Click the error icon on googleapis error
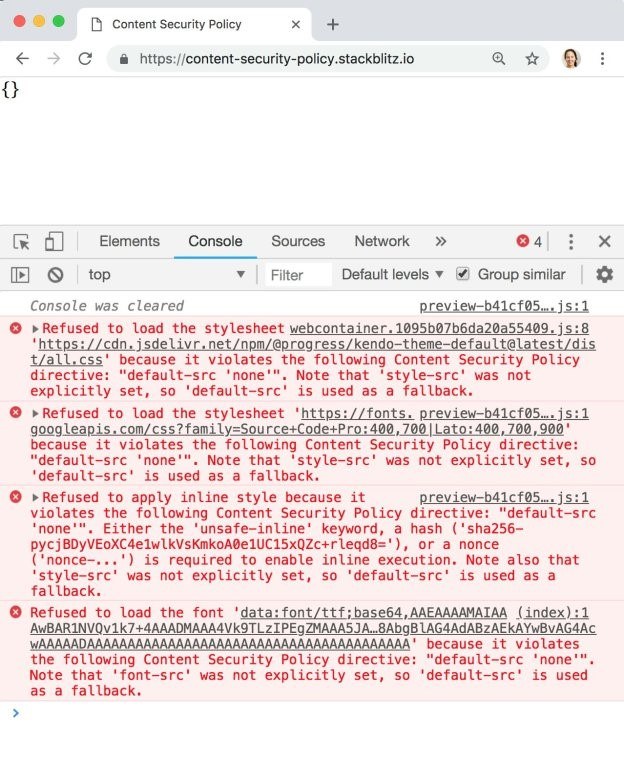Screen dimensions: 624x759 pos(15,413)
